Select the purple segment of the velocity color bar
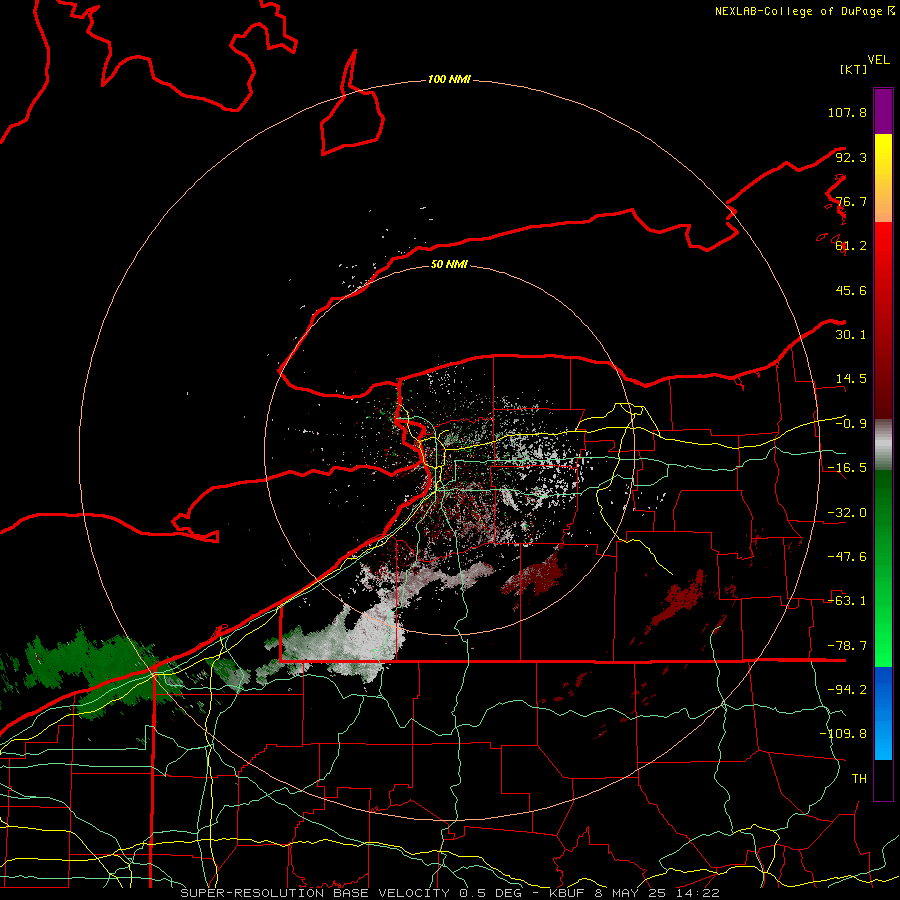This screenshot has height=900, width=900. [883, 111]
